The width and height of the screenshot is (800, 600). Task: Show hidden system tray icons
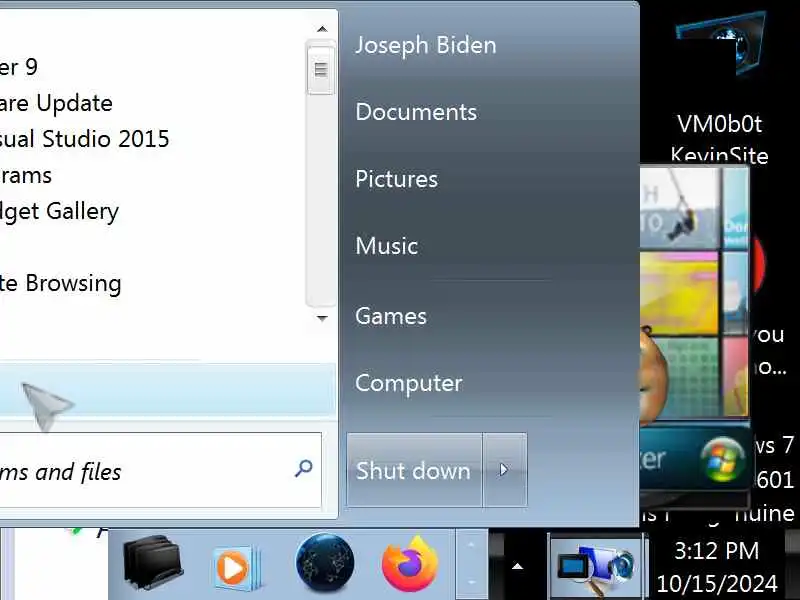(517, 566)
